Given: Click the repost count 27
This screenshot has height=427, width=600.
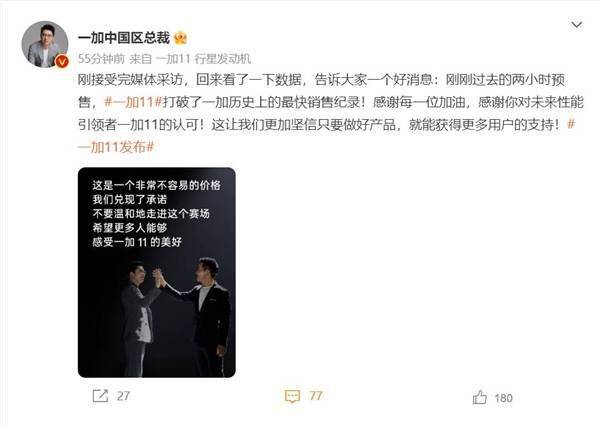Looking at the screenshot, I should tap(123, 396).
